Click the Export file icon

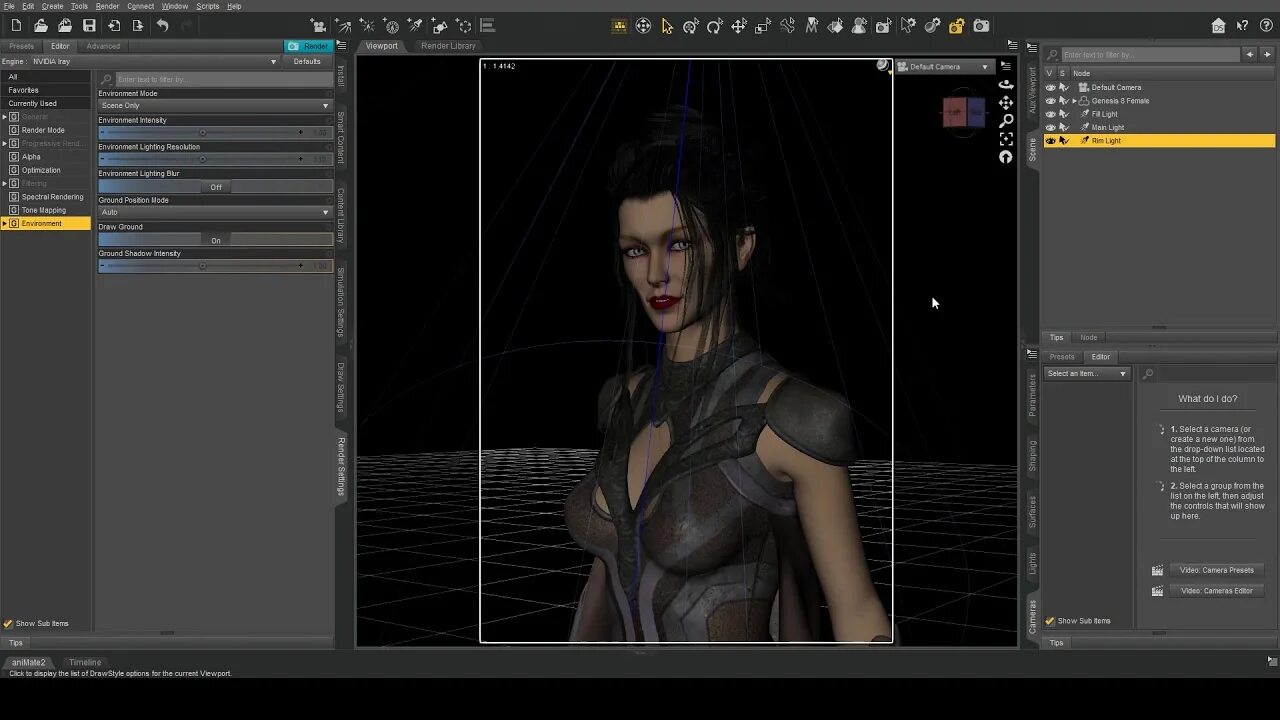(x=138, y=25)
